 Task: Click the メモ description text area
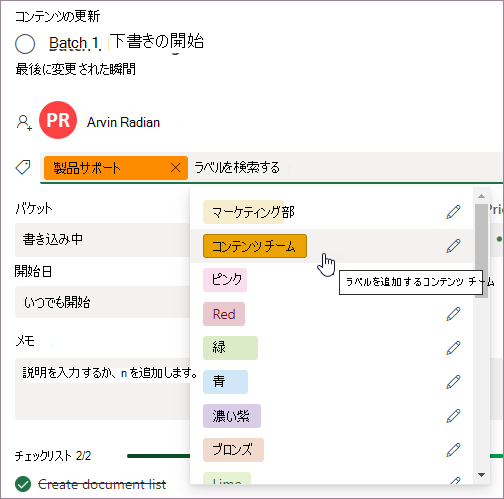(x=103, y=389)
